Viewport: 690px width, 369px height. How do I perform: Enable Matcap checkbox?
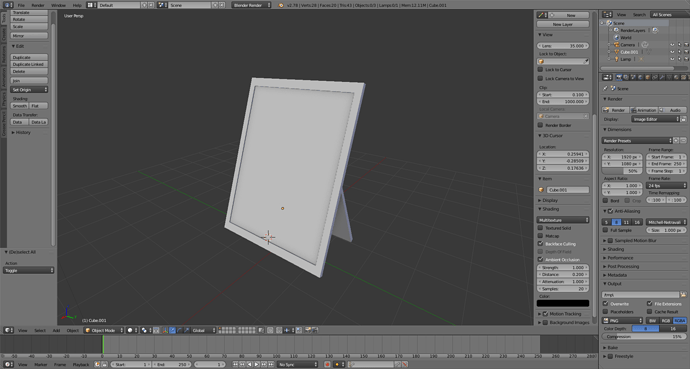(540, 236)
